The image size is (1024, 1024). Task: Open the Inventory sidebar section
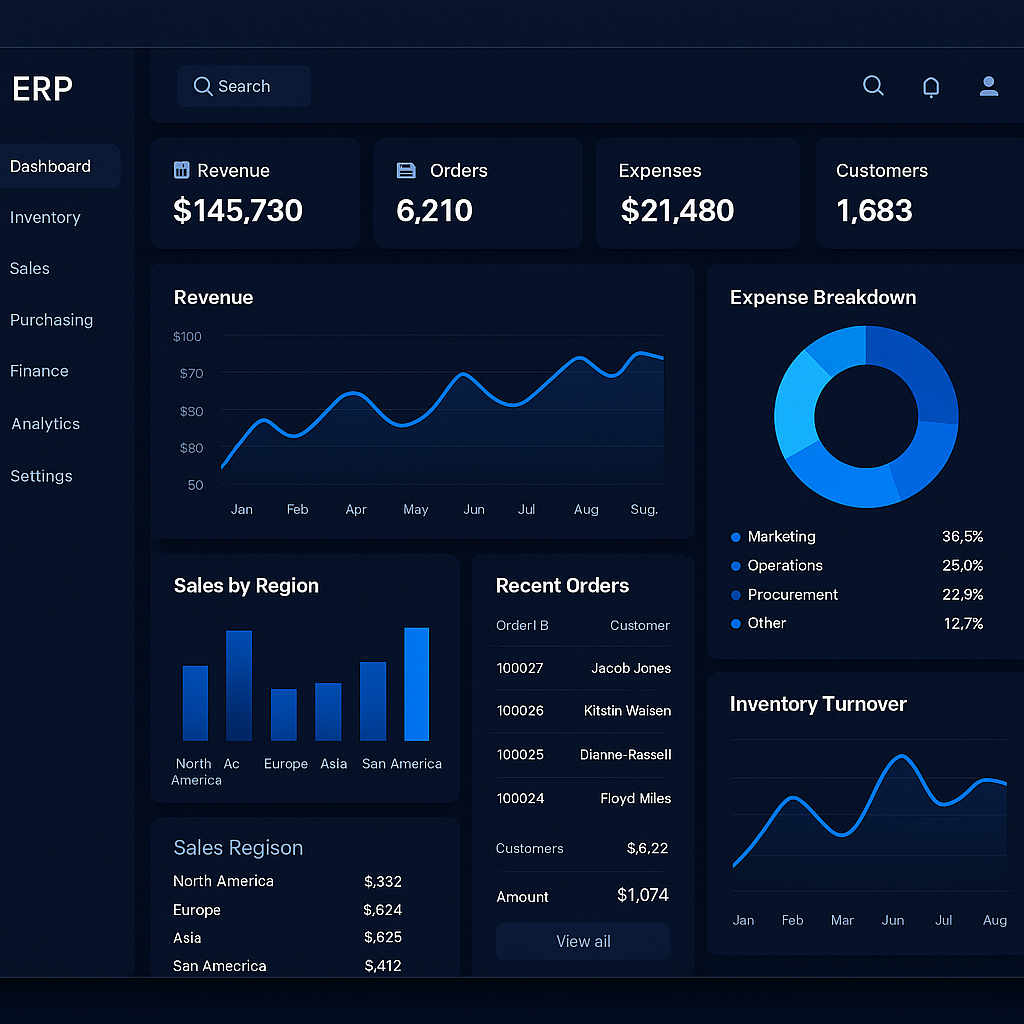[45, 217]
